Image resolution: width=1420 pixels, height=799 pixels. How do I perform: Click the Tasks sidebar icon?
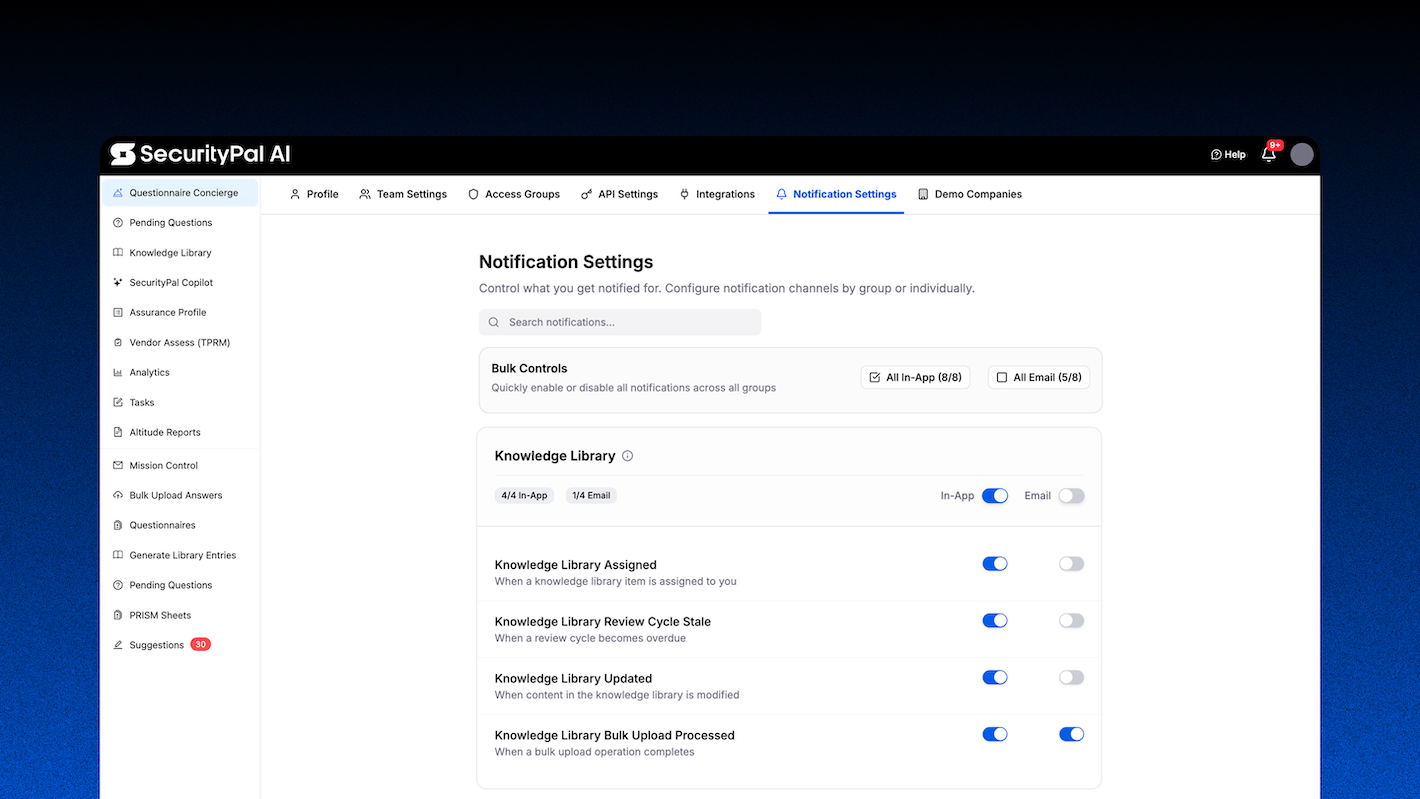(118, 403)
